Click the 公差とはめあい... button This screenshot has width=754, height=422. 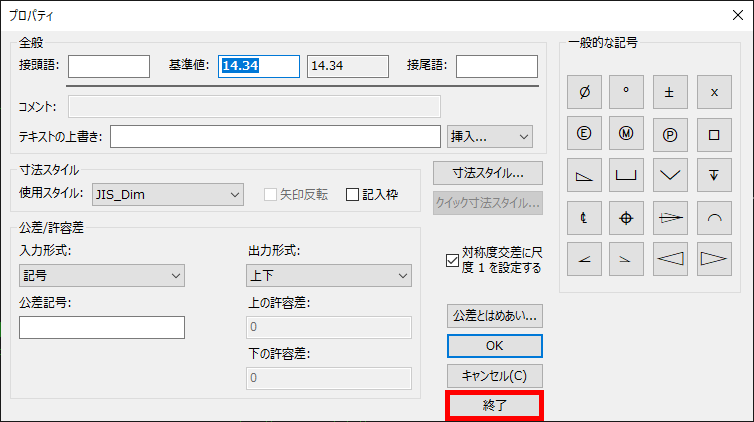495,315
